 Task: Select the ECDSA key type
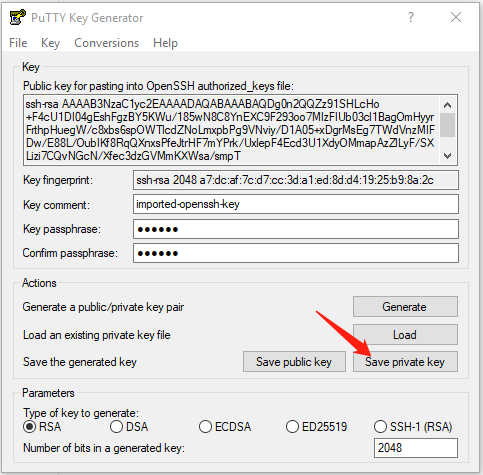225,427
